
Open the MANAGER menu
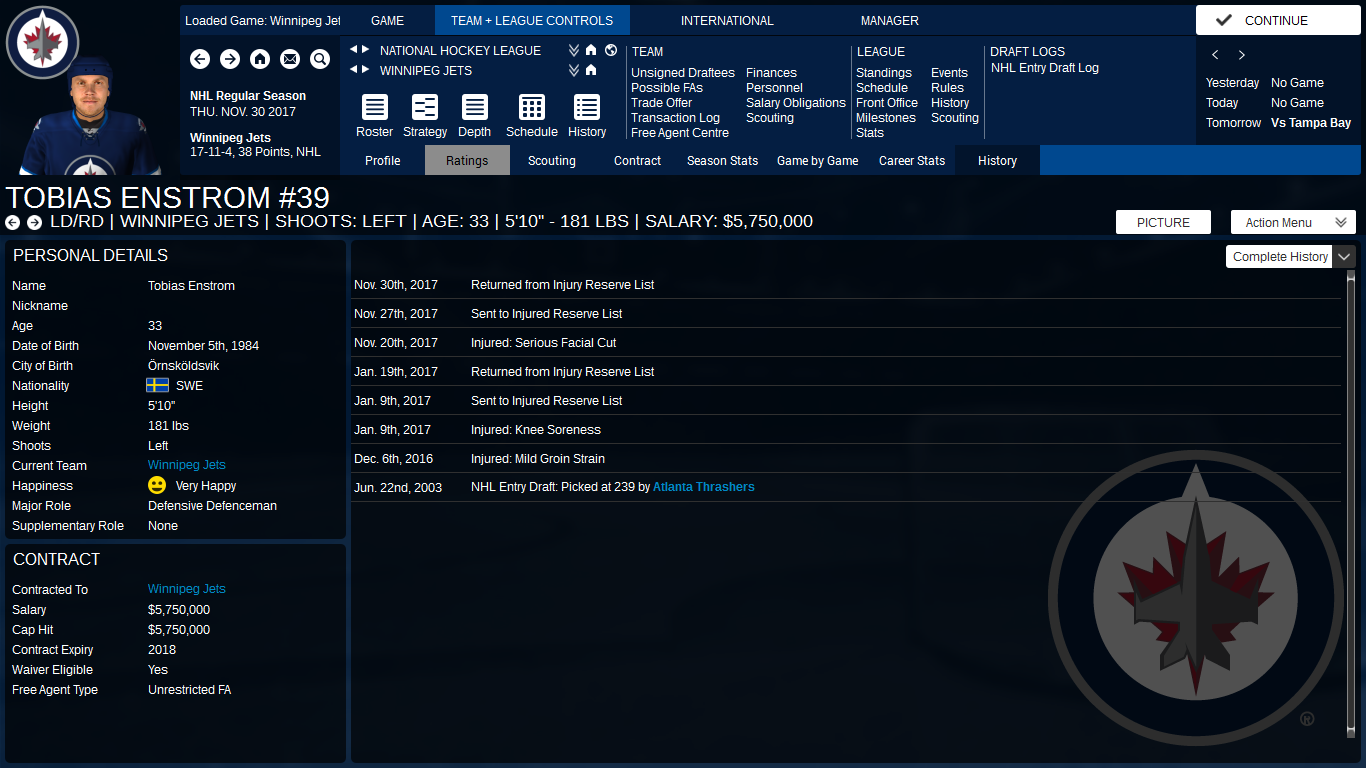pyautogui.click(x=889, y=20)
